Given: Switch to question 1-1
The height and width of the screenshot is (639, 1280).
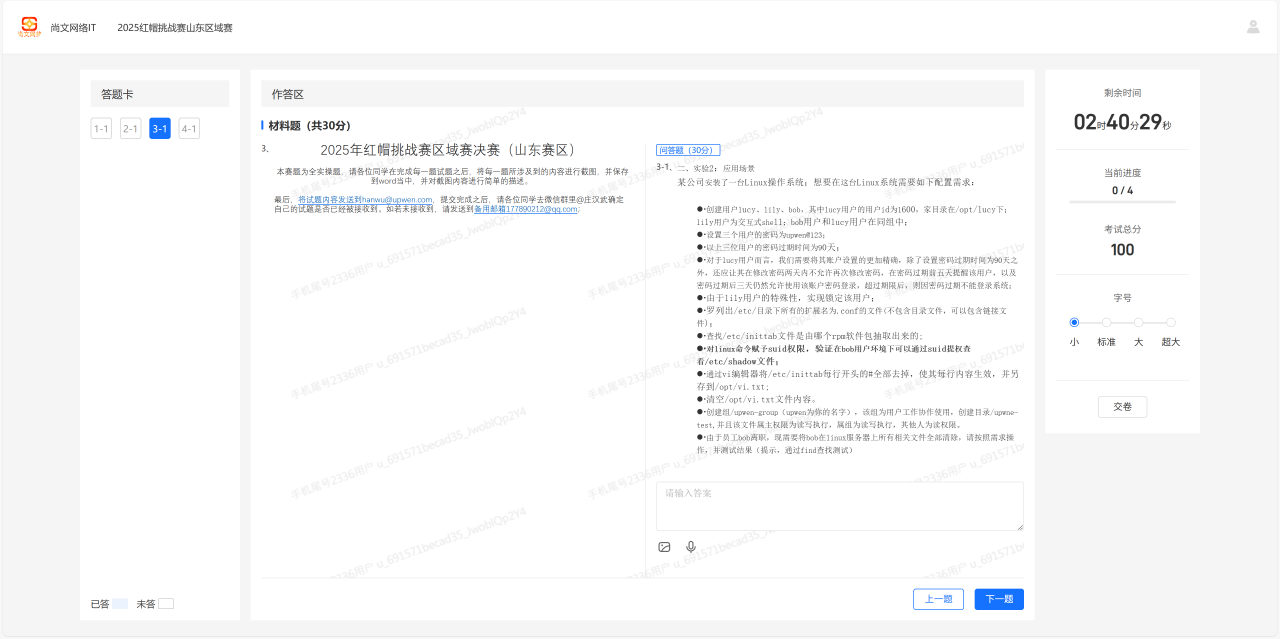Looking at the screenshot, I should (x=101, y=128).
